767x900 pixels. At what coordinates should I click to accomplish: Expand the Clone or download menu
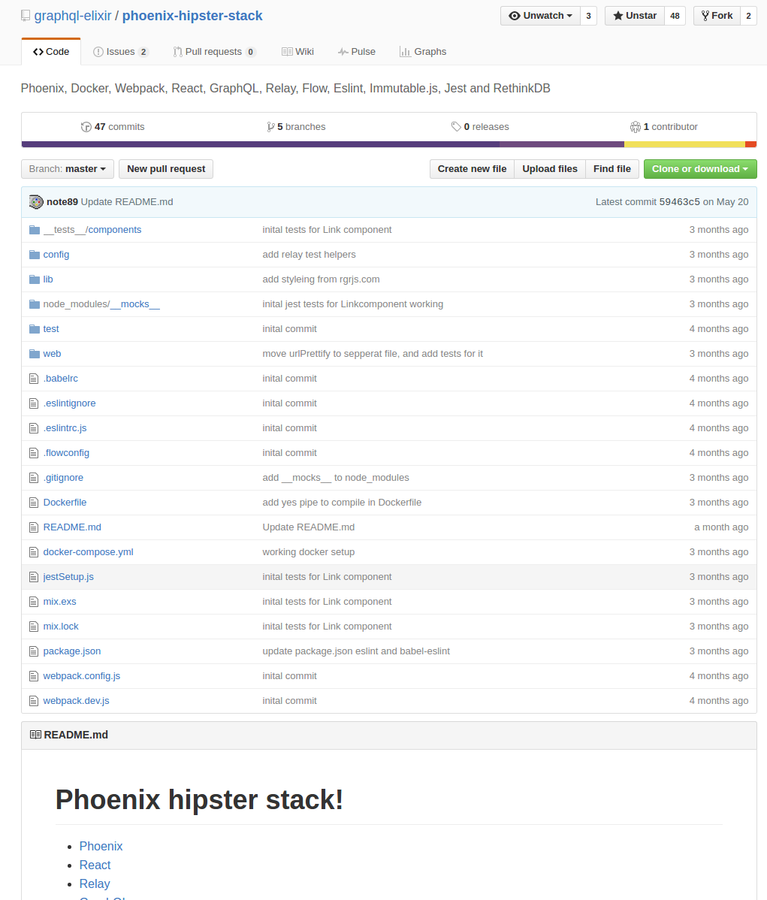coord(700,169)
